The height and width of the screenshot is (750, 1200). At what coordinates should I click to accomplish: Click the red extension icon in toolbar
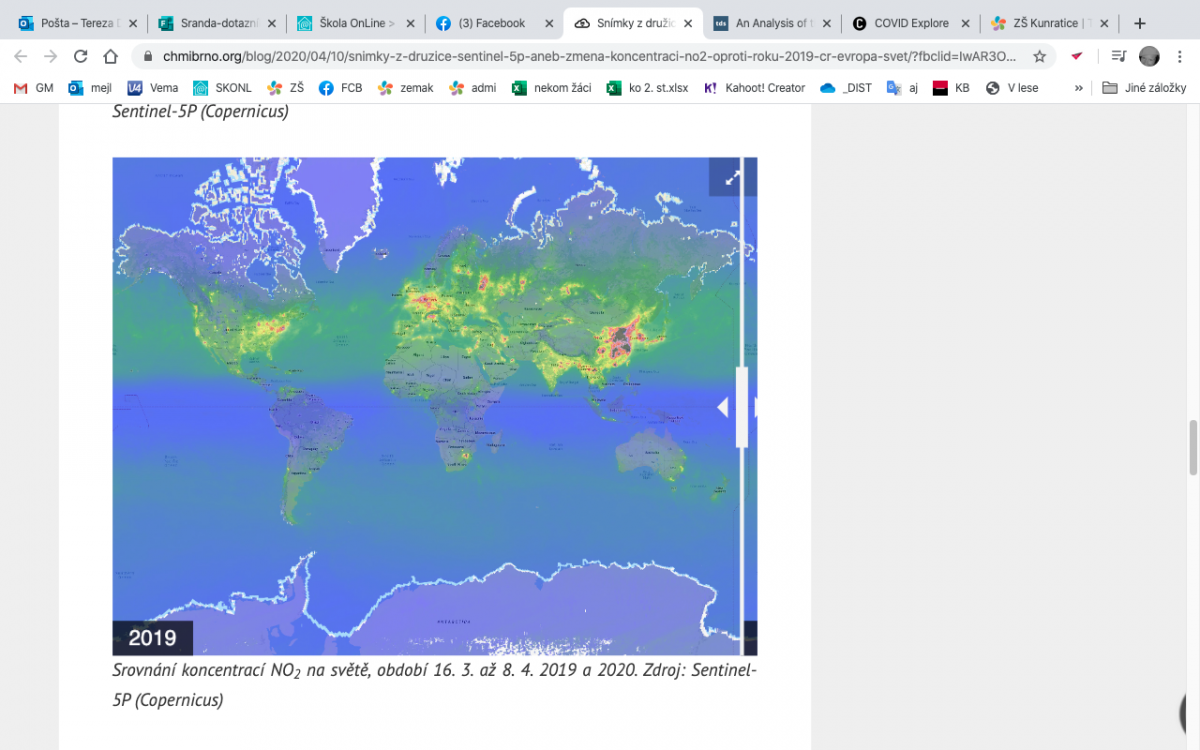pyautogui.click(x=1077, y=57)
